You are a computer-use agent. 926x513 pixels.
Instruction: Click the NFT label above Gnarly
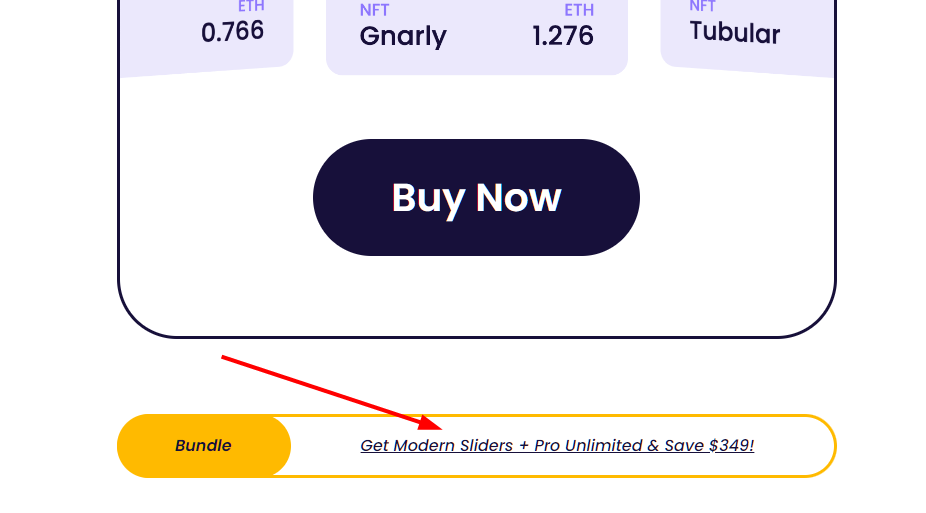tap(374, 10)
